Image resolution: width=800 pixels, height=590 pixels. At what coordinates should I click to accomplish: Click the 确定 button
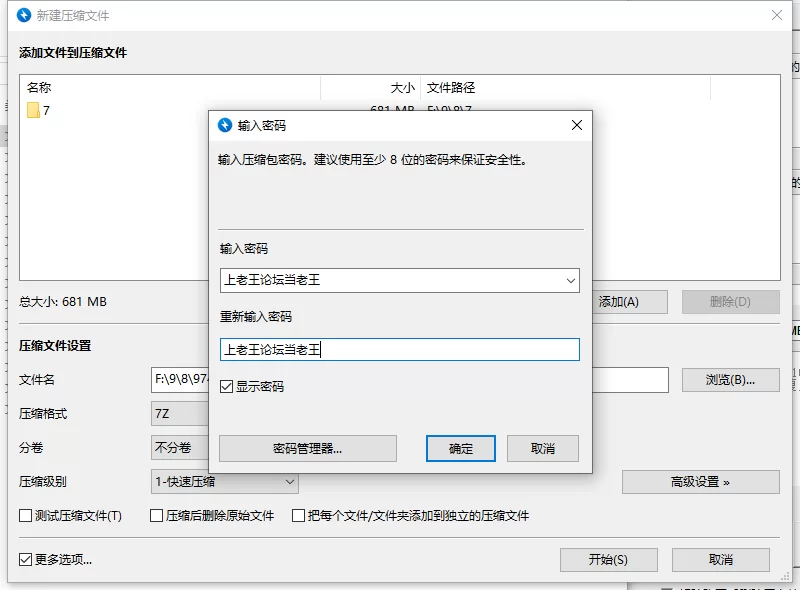(x=461, y=449)
